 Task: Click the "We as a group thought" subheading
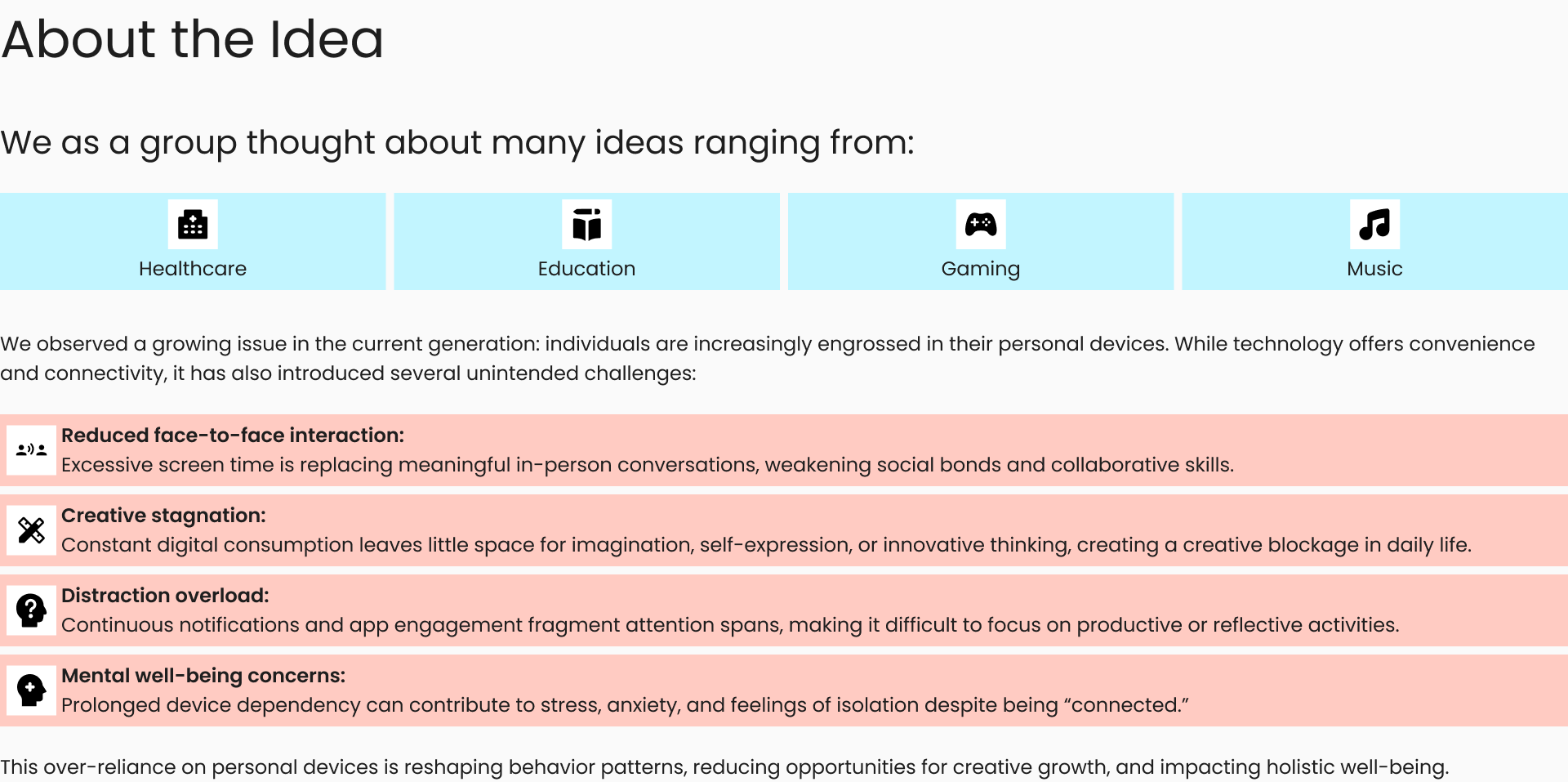point(457,143)
